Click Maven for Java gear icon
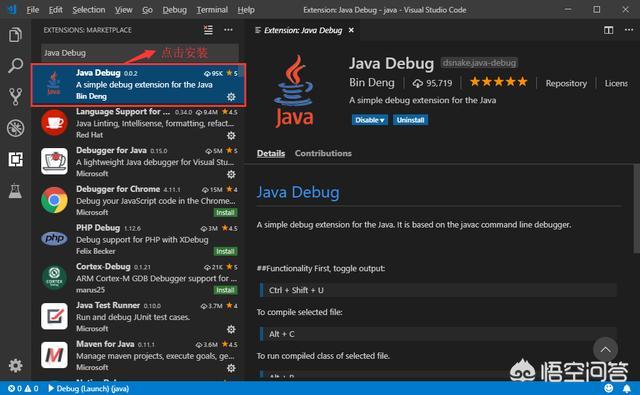Screen dimensions: 640x395 pos(231,368)
